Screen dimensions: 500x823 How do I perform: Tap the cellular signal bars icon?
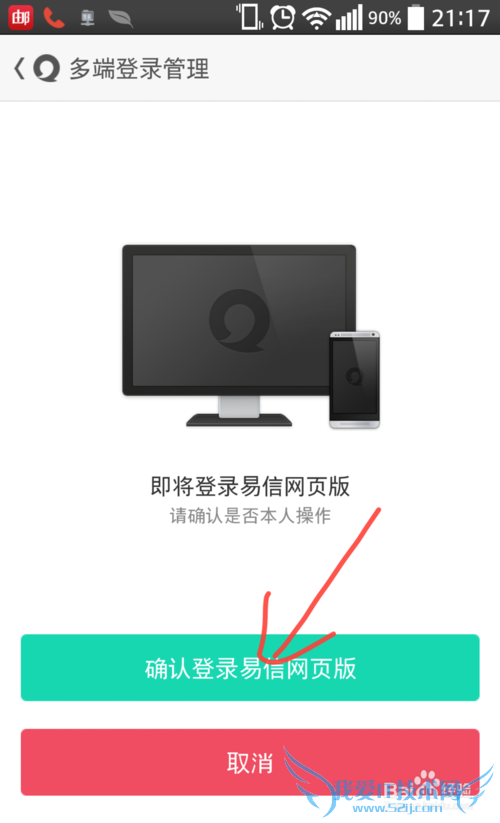point(349,17)
